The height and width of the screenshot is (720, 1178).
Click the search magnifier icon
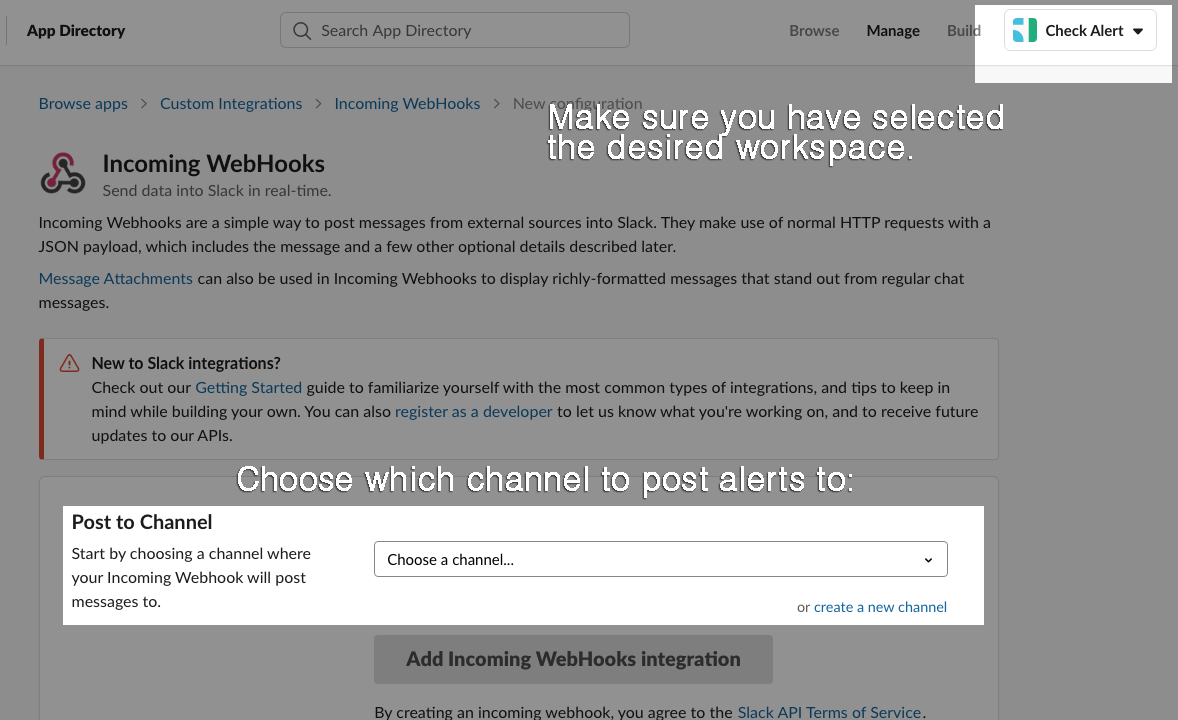point(302,31)
